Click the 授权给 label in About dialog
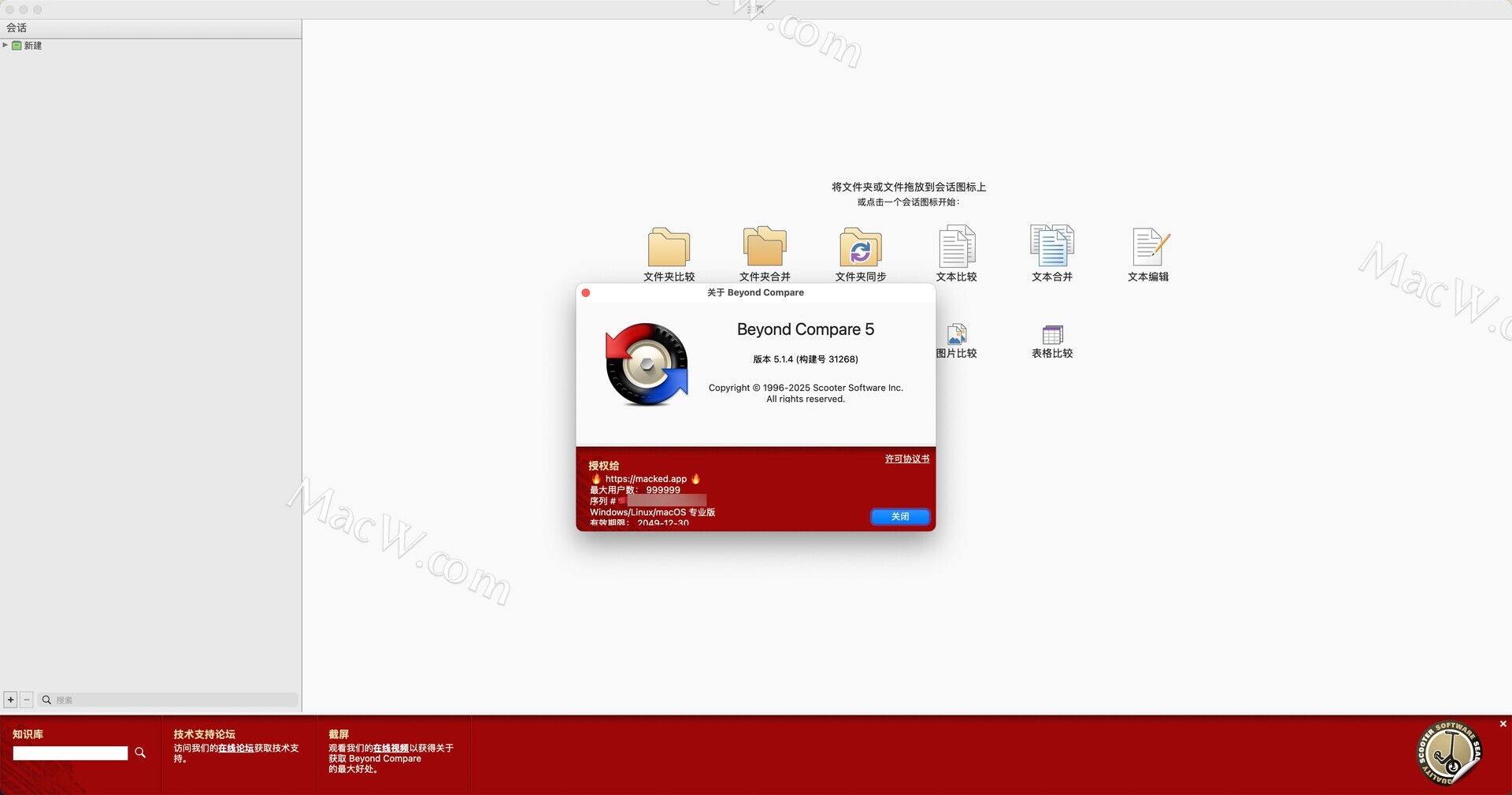Screen dimensions: 1512x795 click(603, 465)
